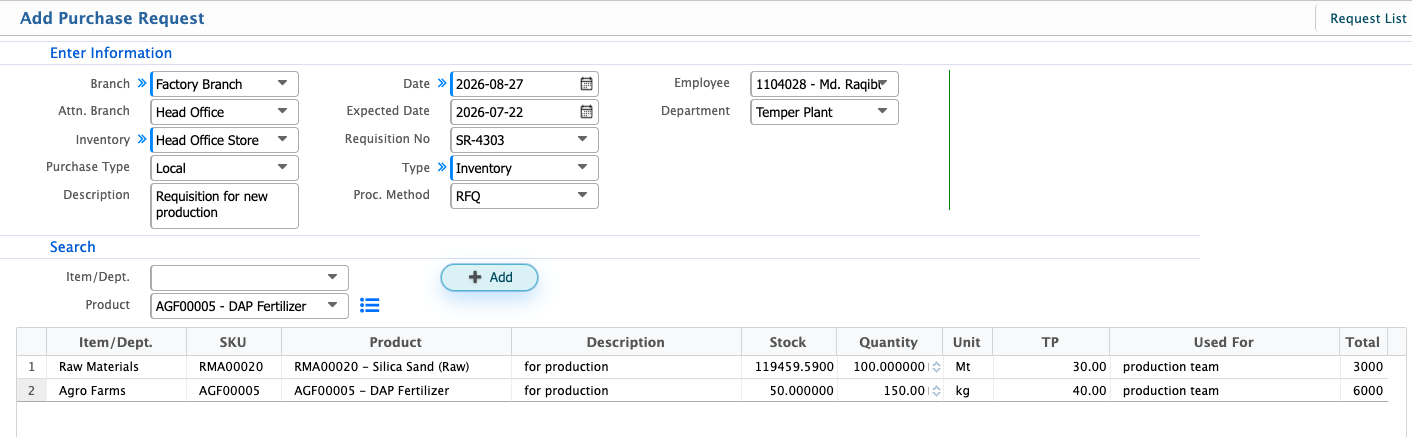Click the RMA00020 SKU cell
The image size is (1412, 437).
coord(233,367)
